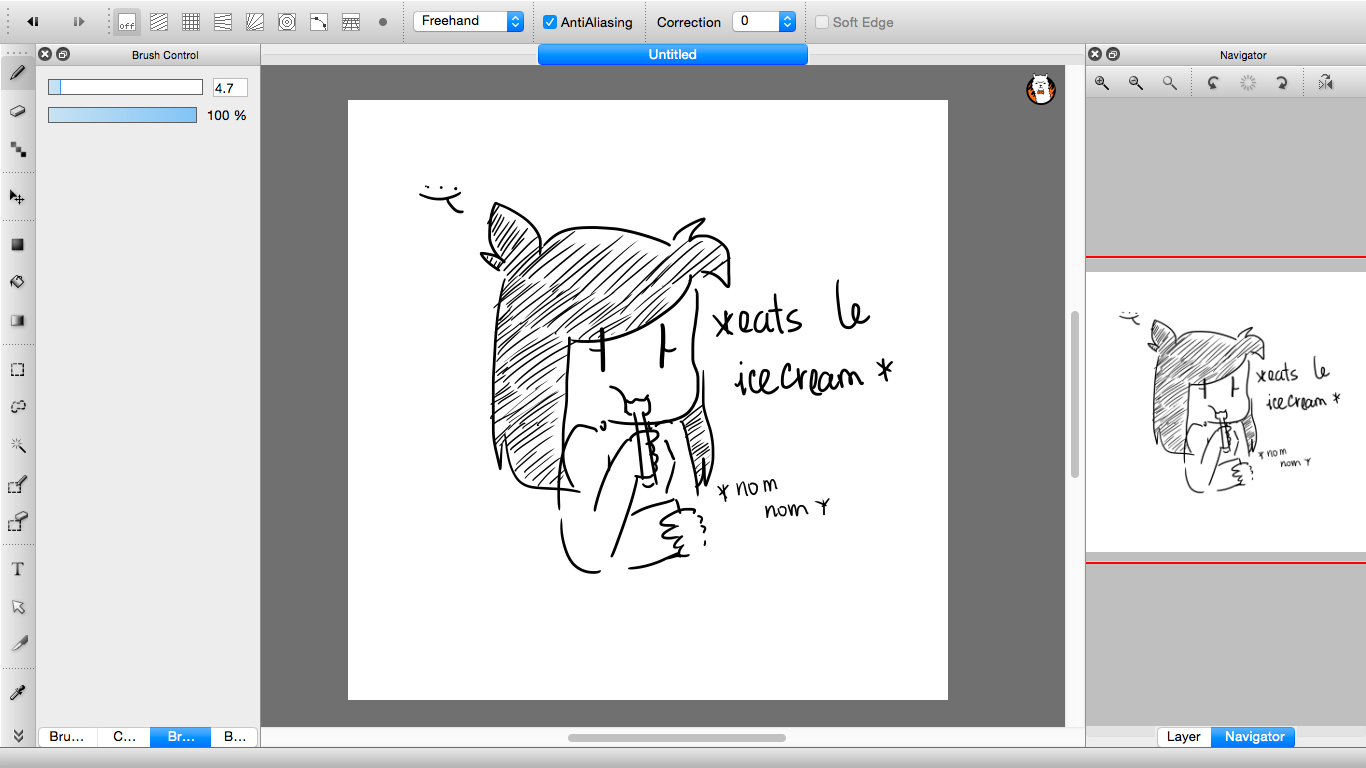Expand more tools with the double chevron
Viewport: 1366px width, 768px height.
coord(17,735)
